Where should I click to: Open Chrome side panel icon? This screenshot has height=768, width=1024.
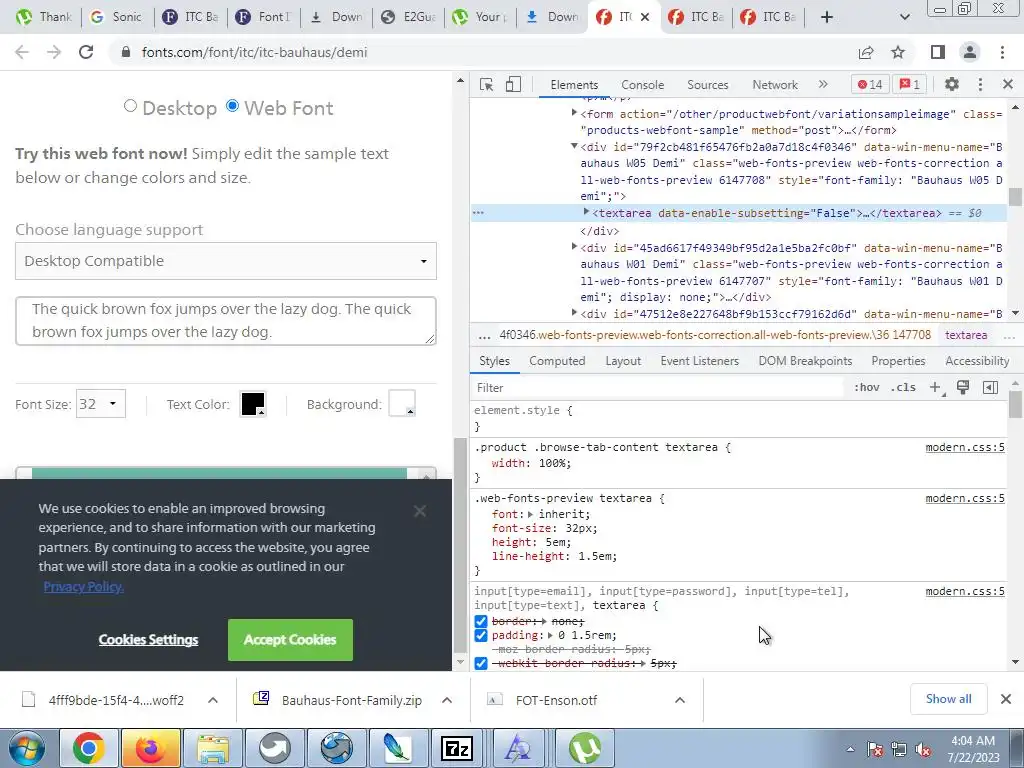pos(938,52)
